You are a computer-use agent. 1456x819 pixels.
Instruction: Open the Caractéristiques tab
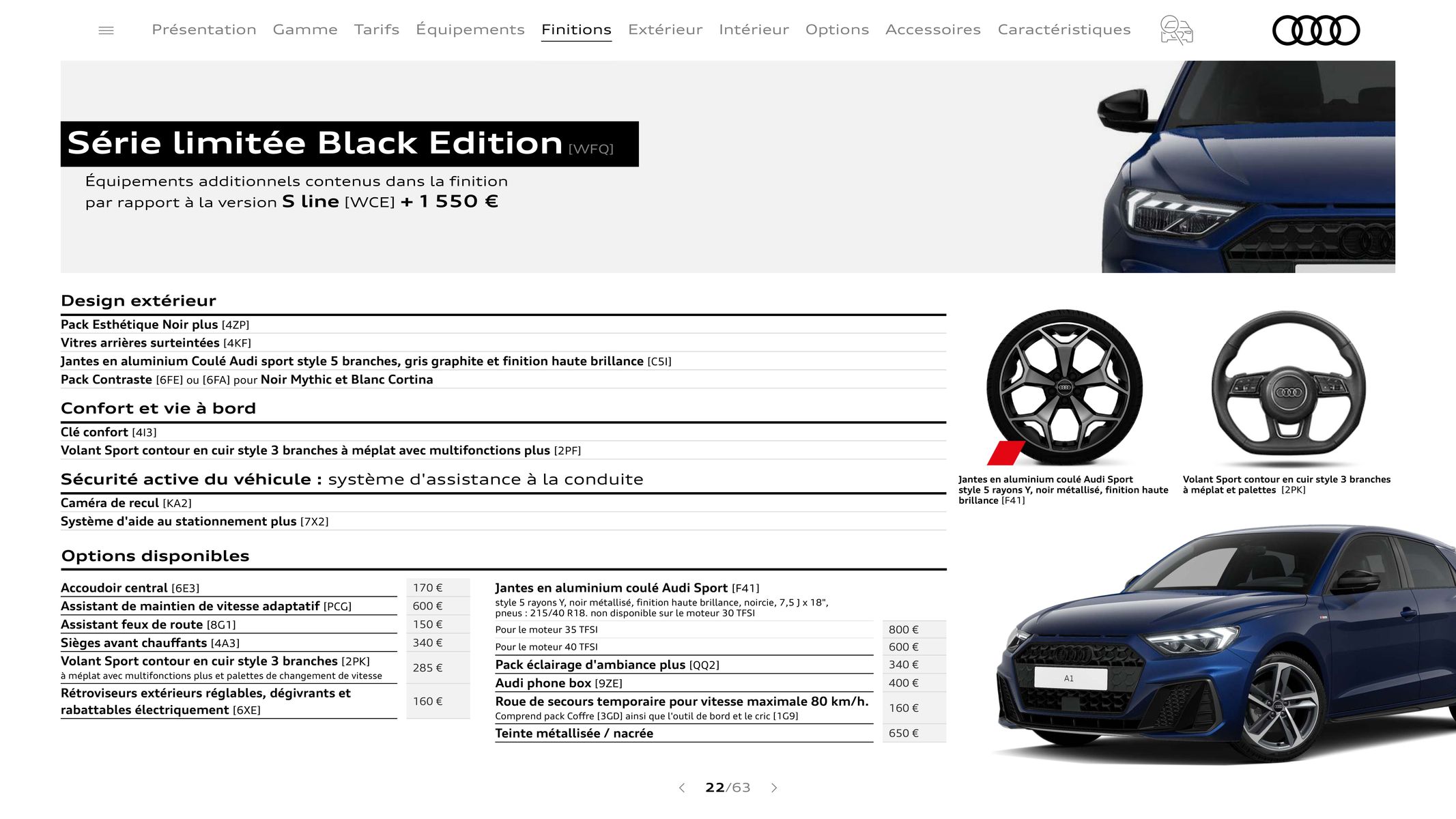point(1064,29)
